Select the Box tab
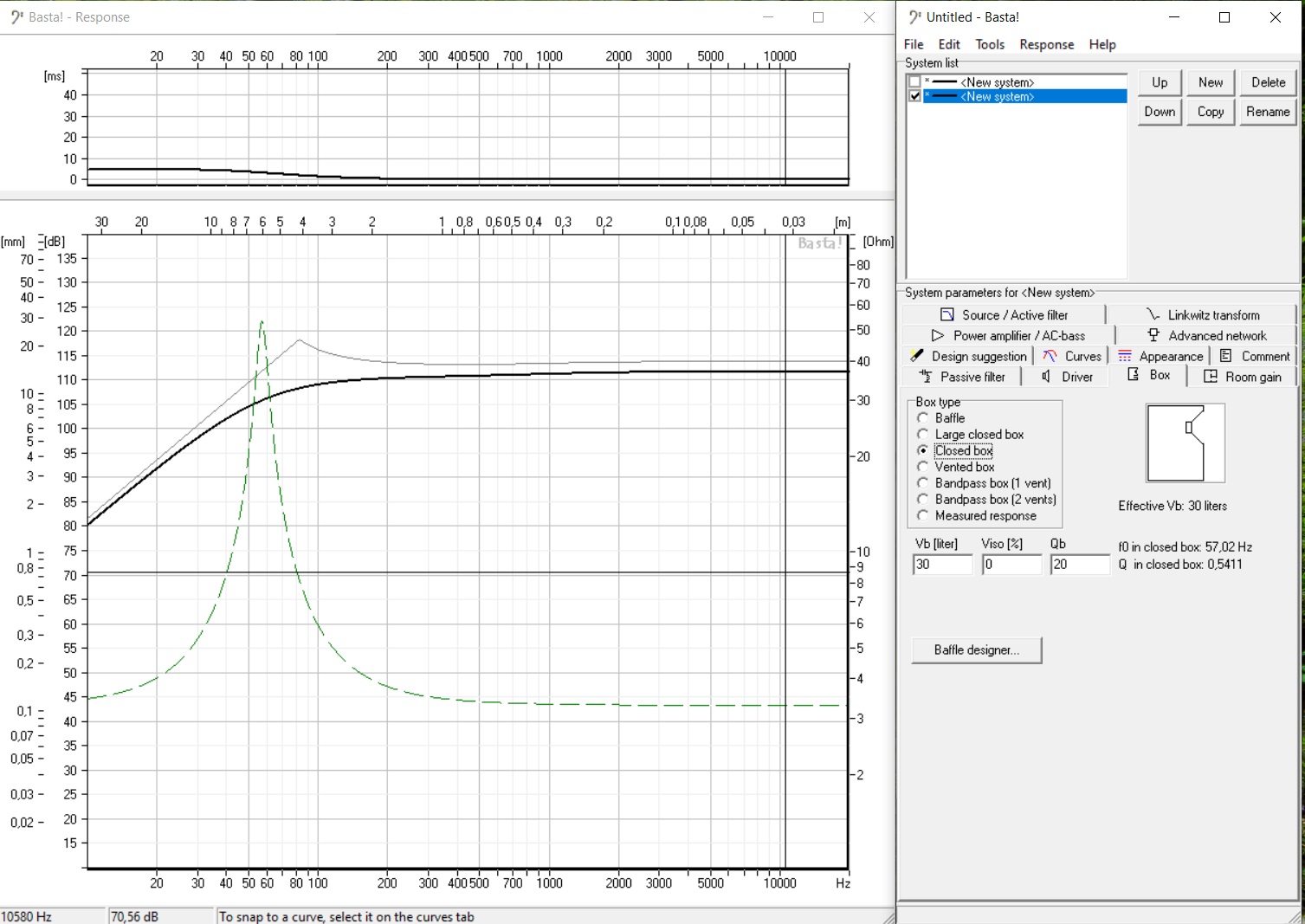The height and width of the screenshot is (924, 1305). [x=1149, y=375]
